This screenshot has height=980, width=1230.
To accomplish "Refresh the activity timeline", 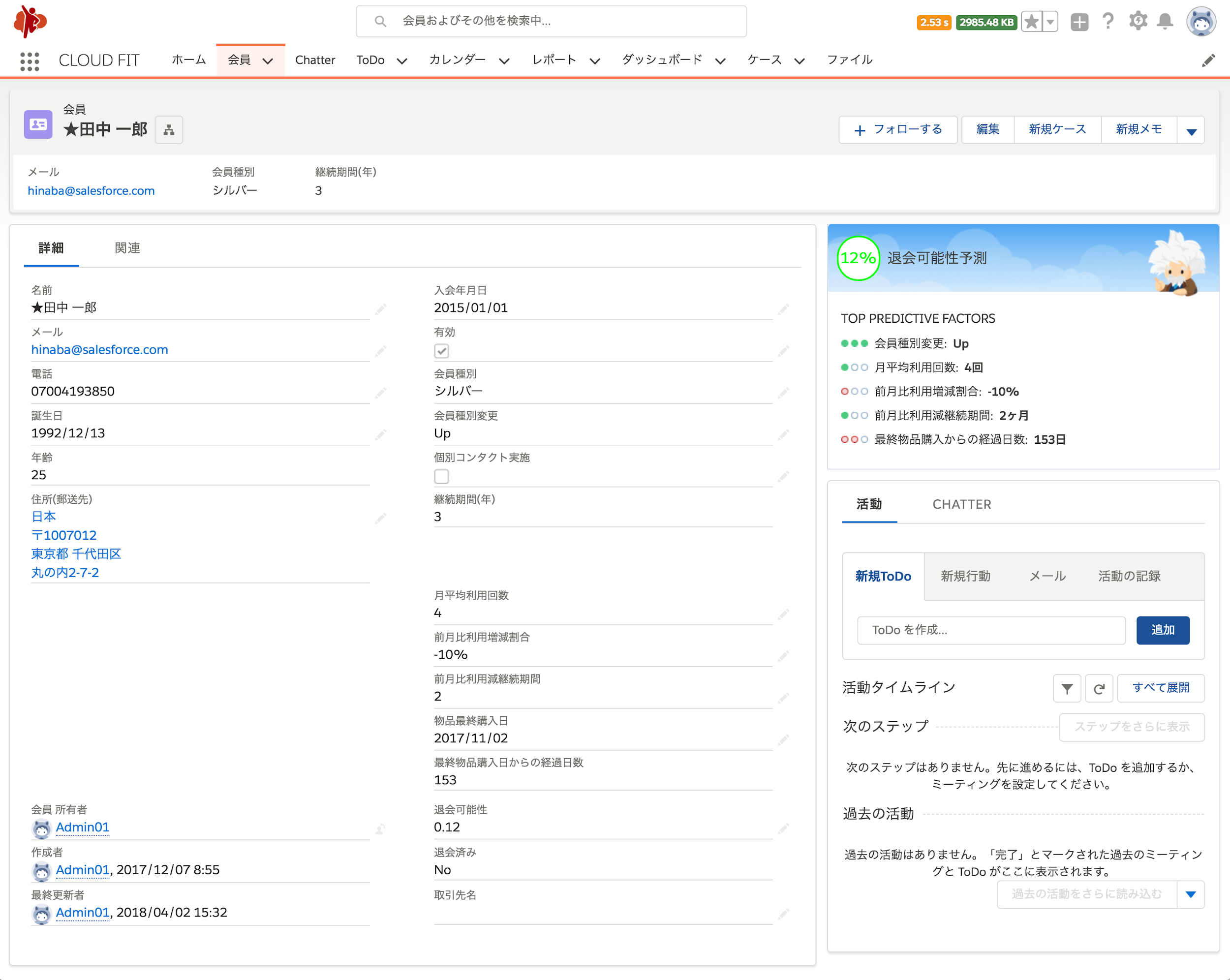I will [x=1099, y=688].
